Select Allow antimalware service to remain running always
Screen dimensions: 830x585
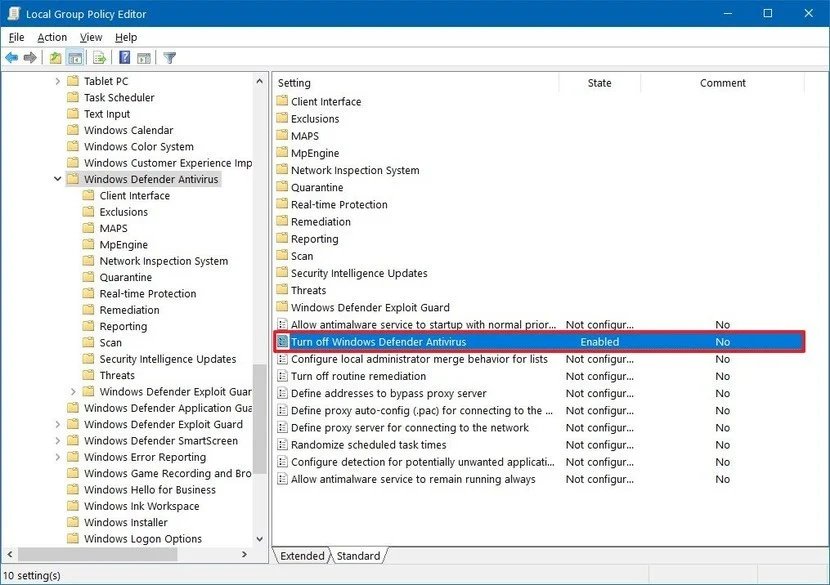point(539,479)
